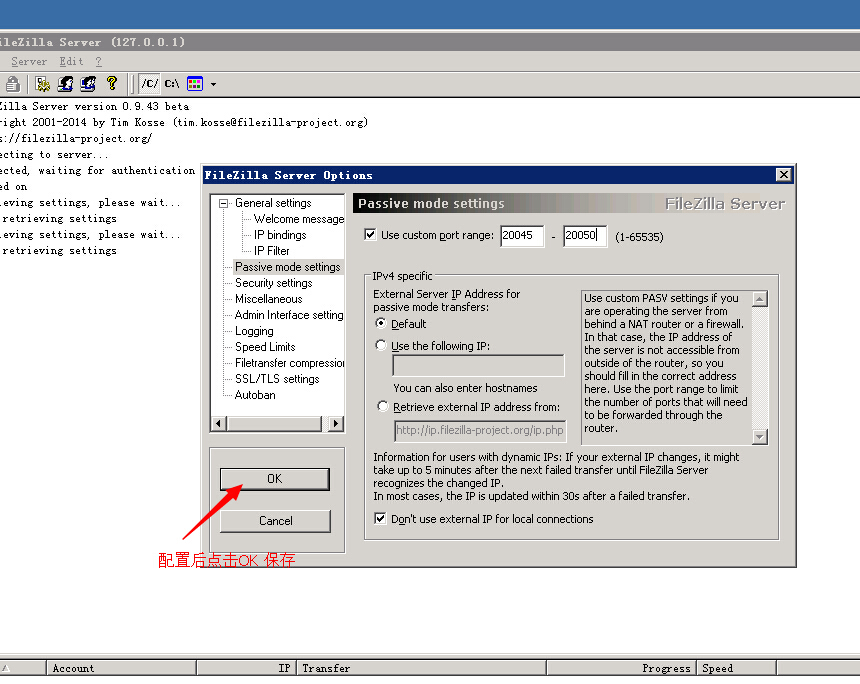Open the ? help menu
Image resolution: width=860 pixels, height=684 pixels.
98,61
